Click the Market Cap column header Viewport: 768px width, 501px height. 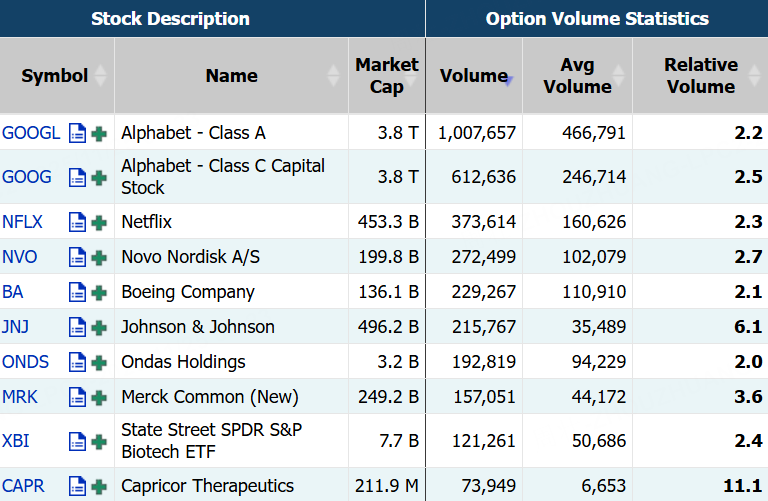coord(386,75)
